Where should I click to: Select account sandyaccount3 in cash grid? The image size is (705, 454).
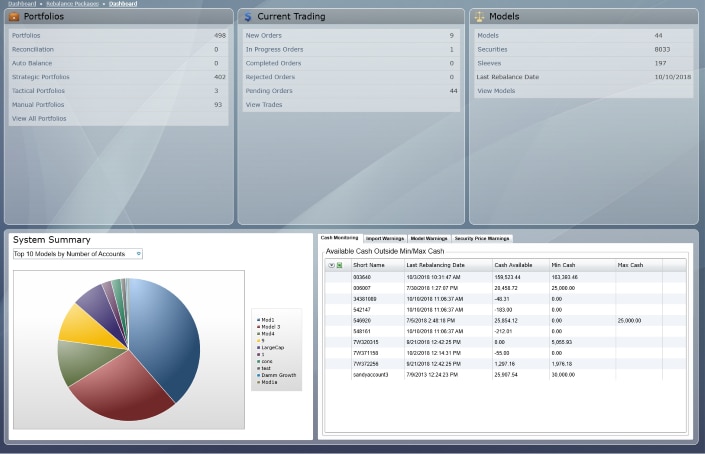pos(505,374)
